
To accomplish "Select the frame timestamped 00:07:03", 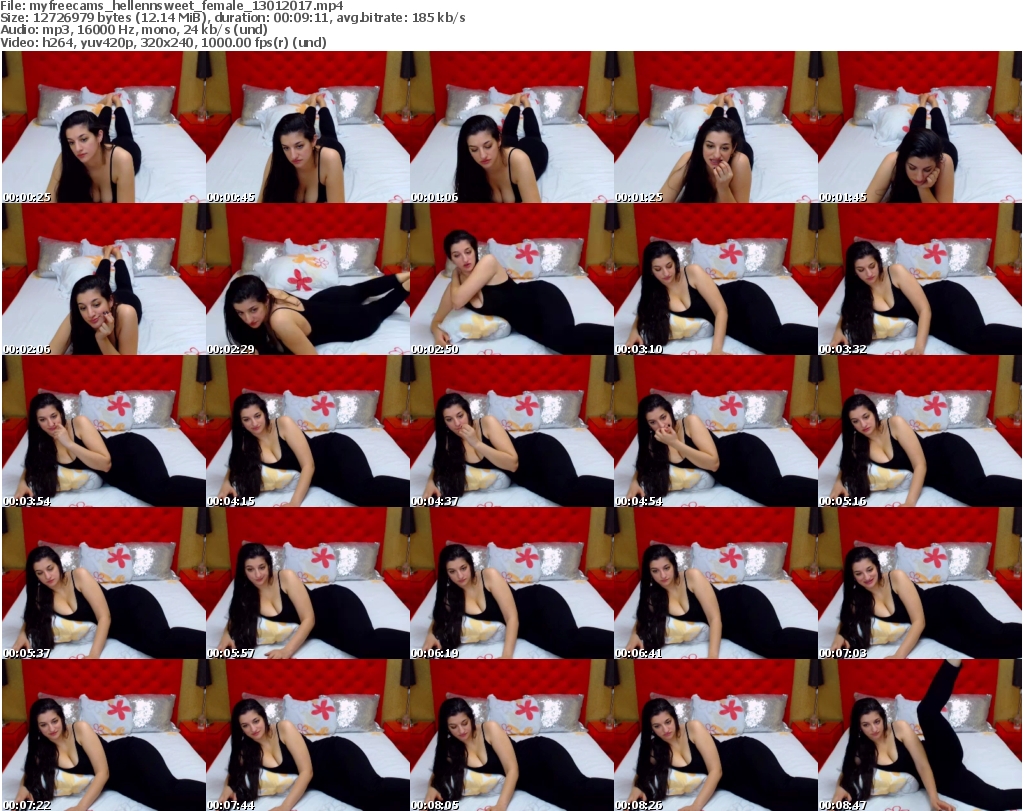I will pos(920,583).
